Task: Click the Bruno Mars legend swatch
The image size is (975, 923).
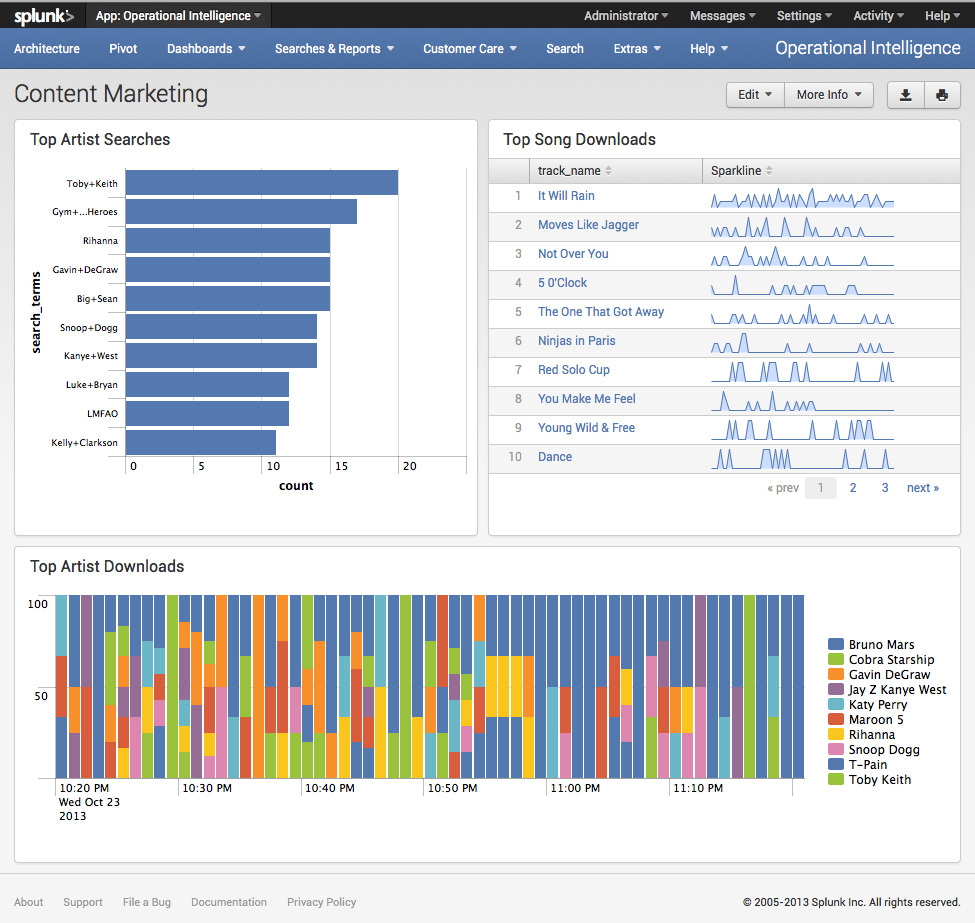Action: coord(836,644)
